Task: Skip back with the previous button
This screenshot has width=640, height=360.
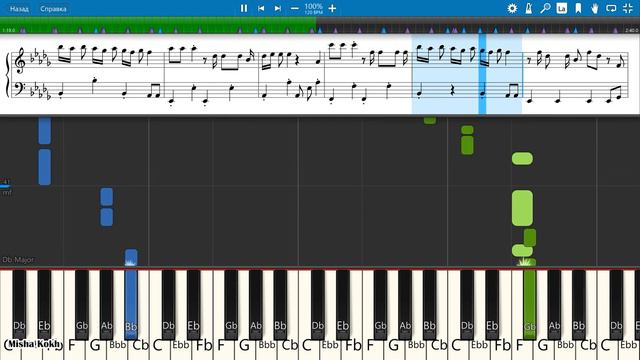Action: point(261,8)
